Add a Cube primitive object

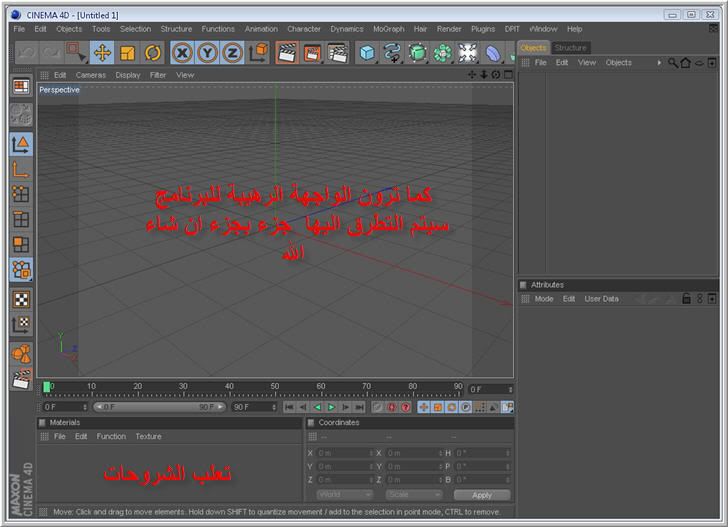367,53
